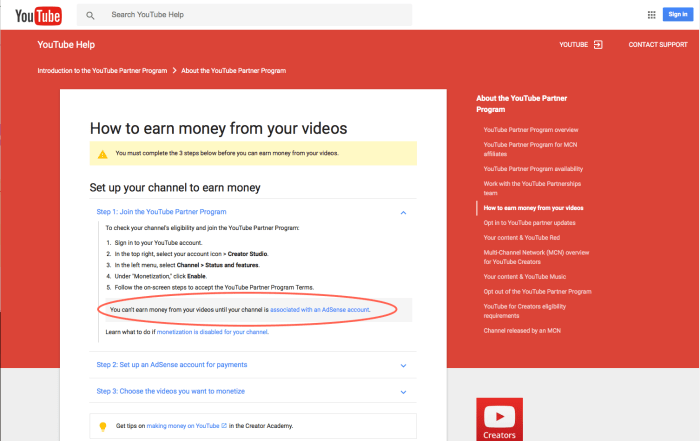
Task: Click the Set up your channel to earn money heading
Action: pyautogui.click(x=175, y=187)
